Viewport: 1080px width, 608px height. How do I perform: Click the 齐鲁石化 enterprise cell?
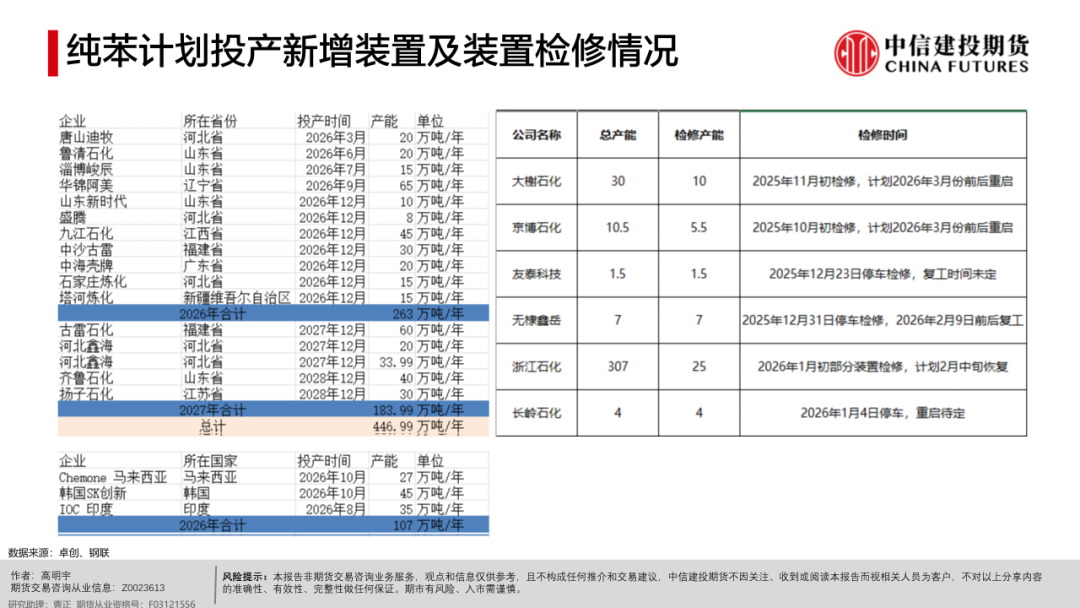(86, 378)
